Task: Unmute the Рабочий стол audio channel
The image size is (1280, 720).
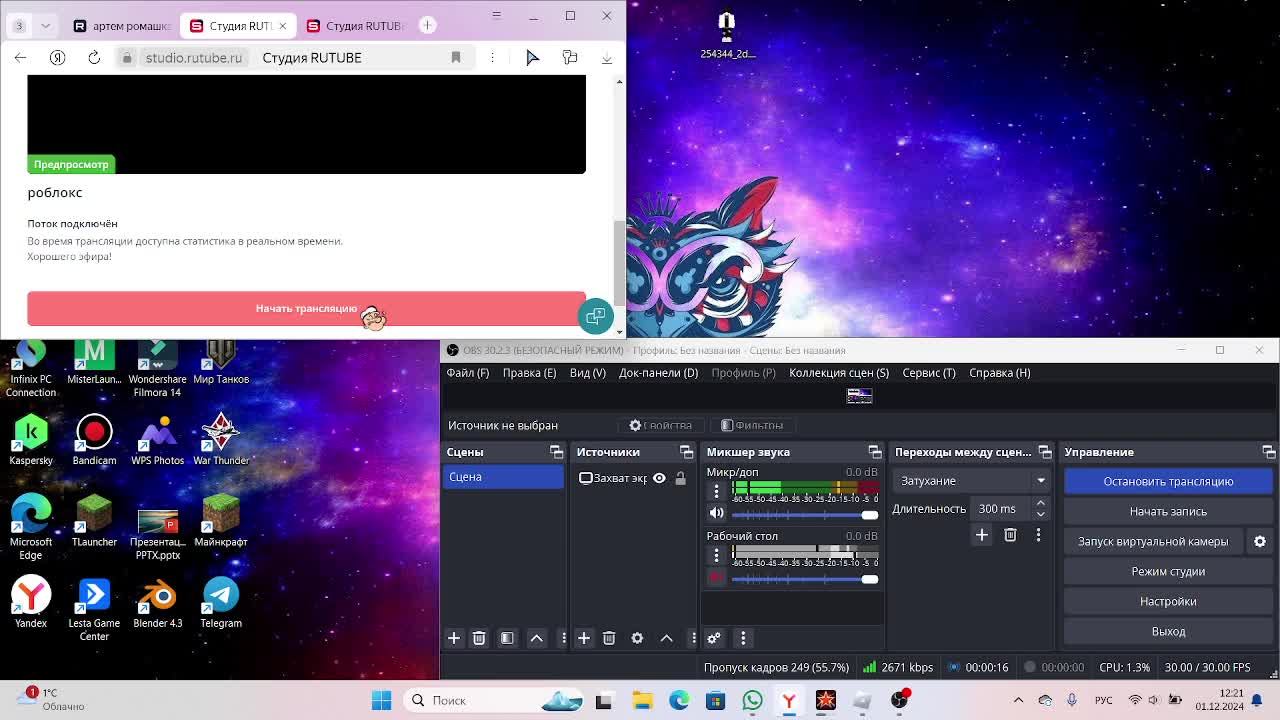Action: (x=716, y=577)
